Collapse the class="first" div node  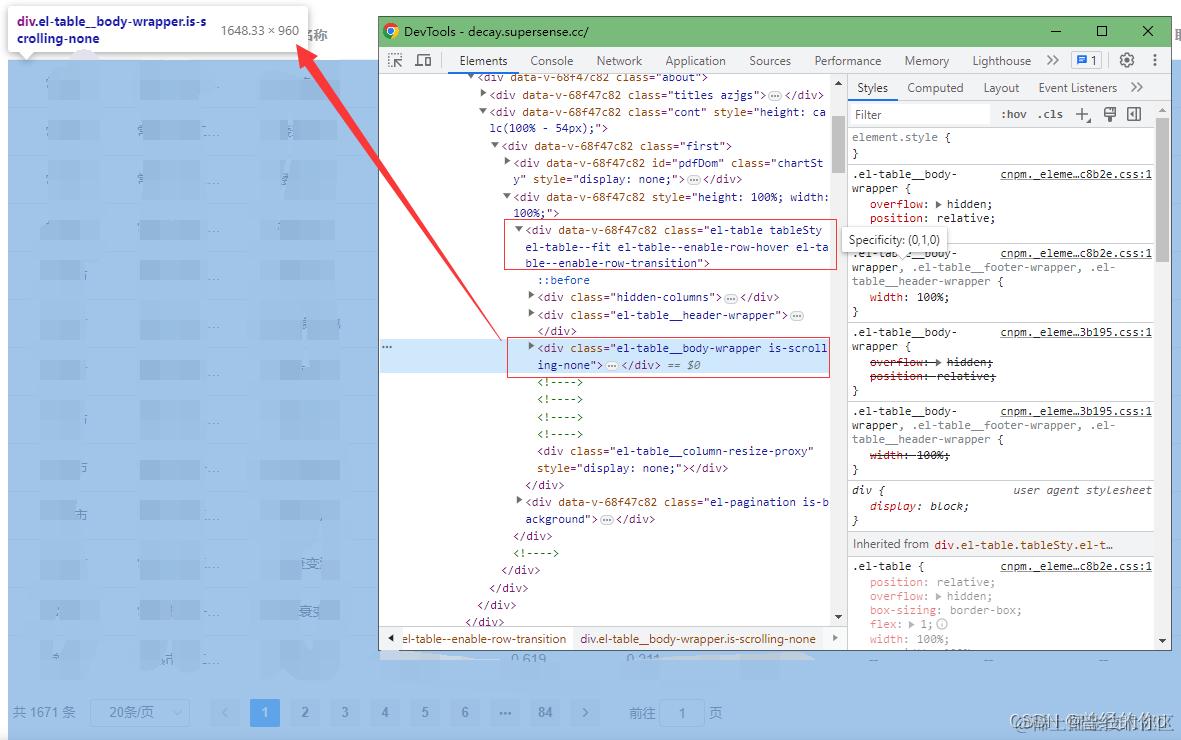pyautogui.click(x=495, y=145)
